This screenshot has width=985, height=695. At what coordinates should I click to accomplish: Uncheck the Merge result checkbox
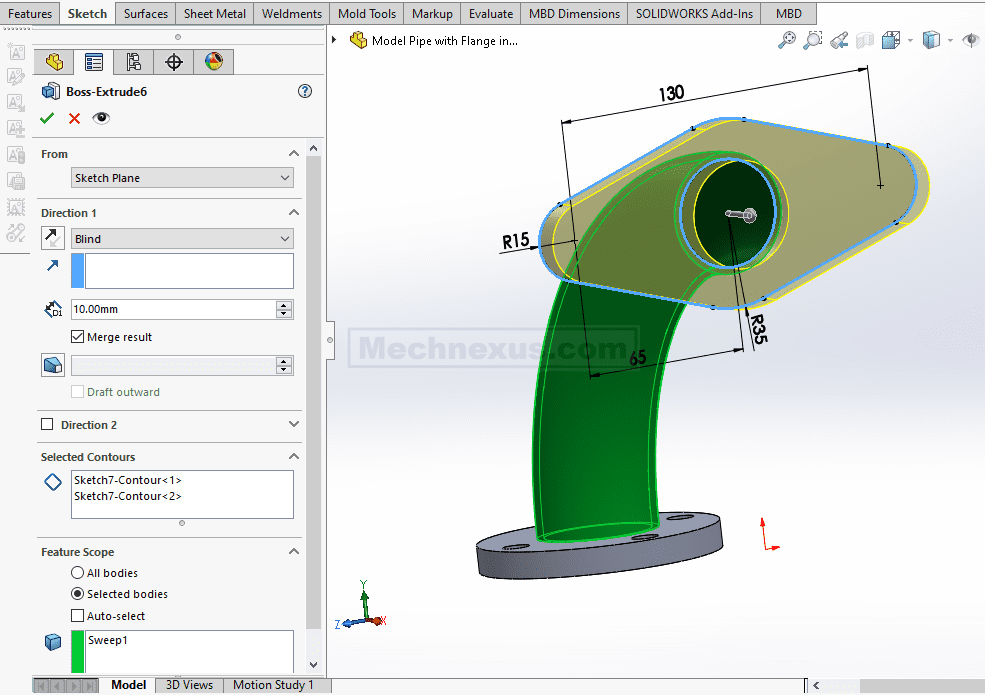click(x=78, y=337)
